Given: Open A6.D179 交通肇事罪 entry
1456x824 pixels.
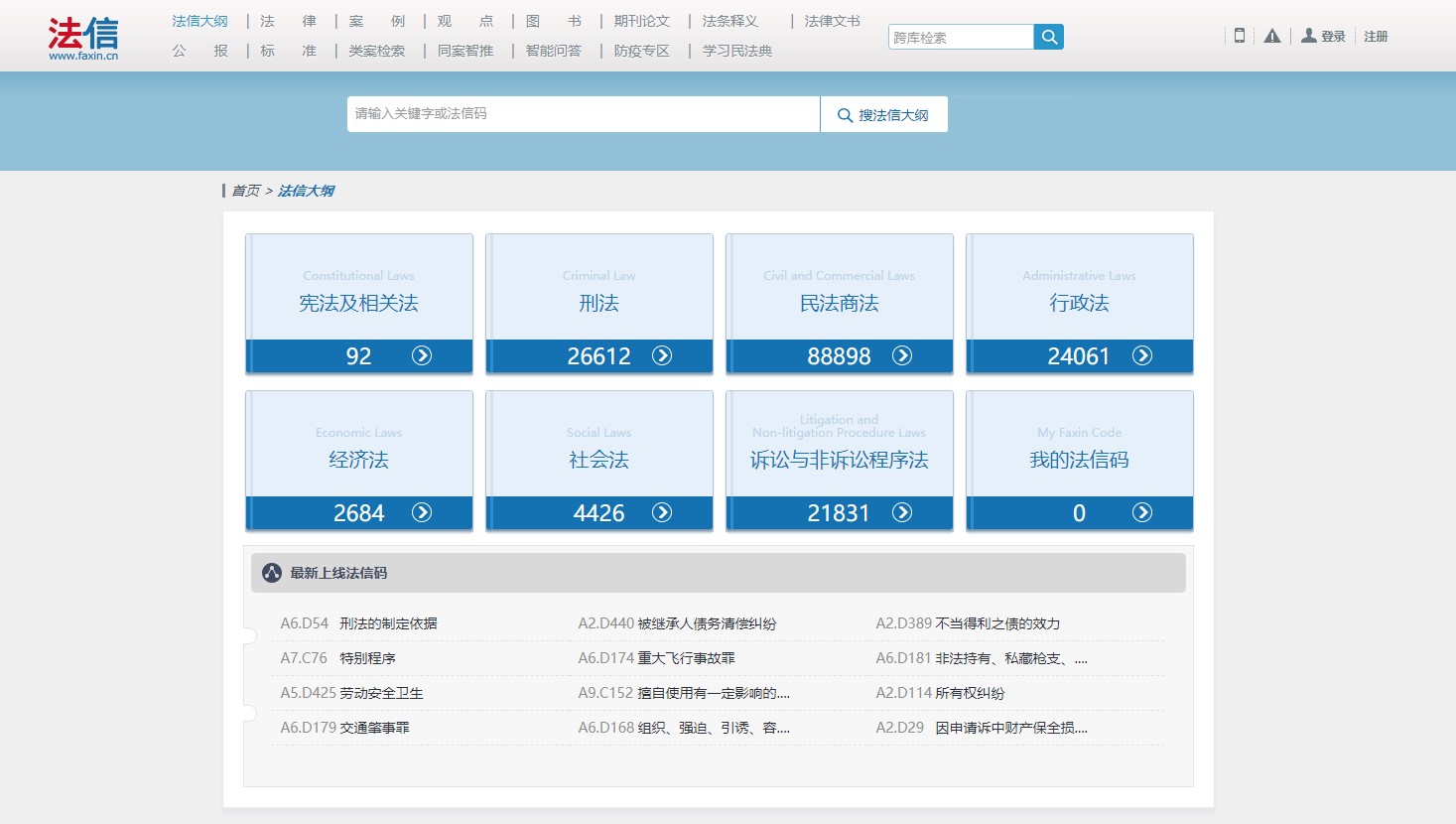Looking at the screenshot, I should 344,728.
